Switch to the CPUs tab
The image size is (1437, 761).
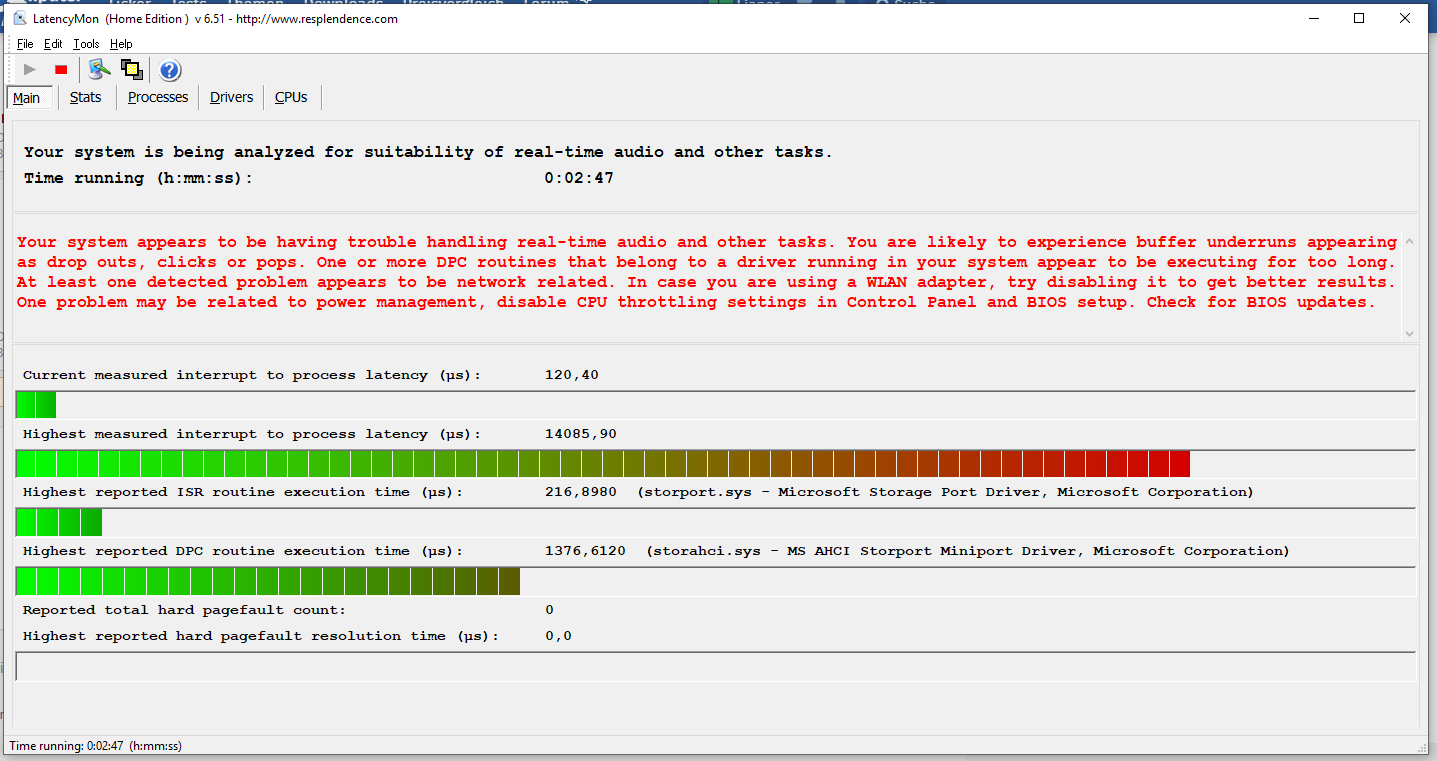291,97
